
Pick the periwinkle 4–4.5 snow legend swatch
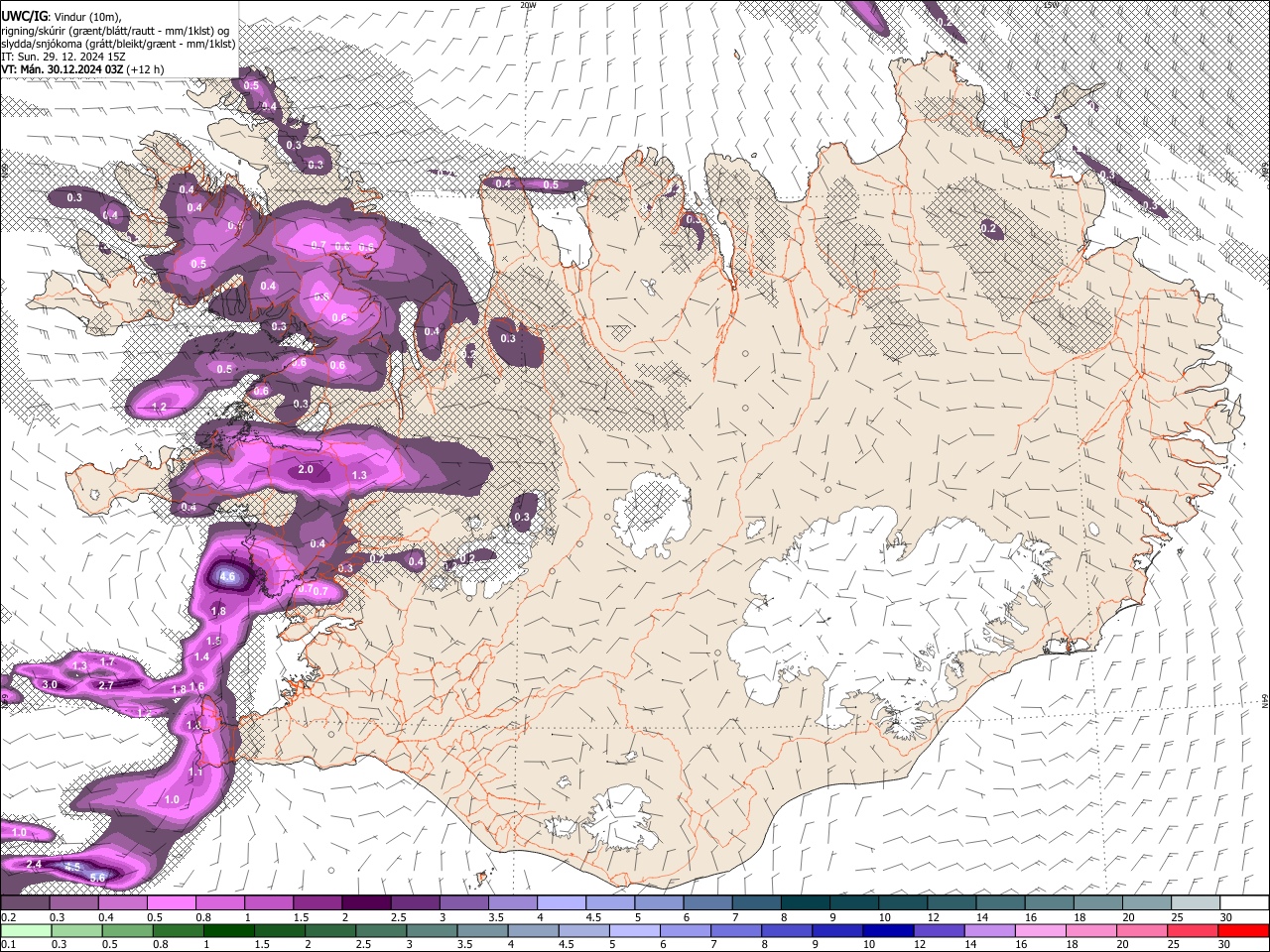click(x=562, y=903)
